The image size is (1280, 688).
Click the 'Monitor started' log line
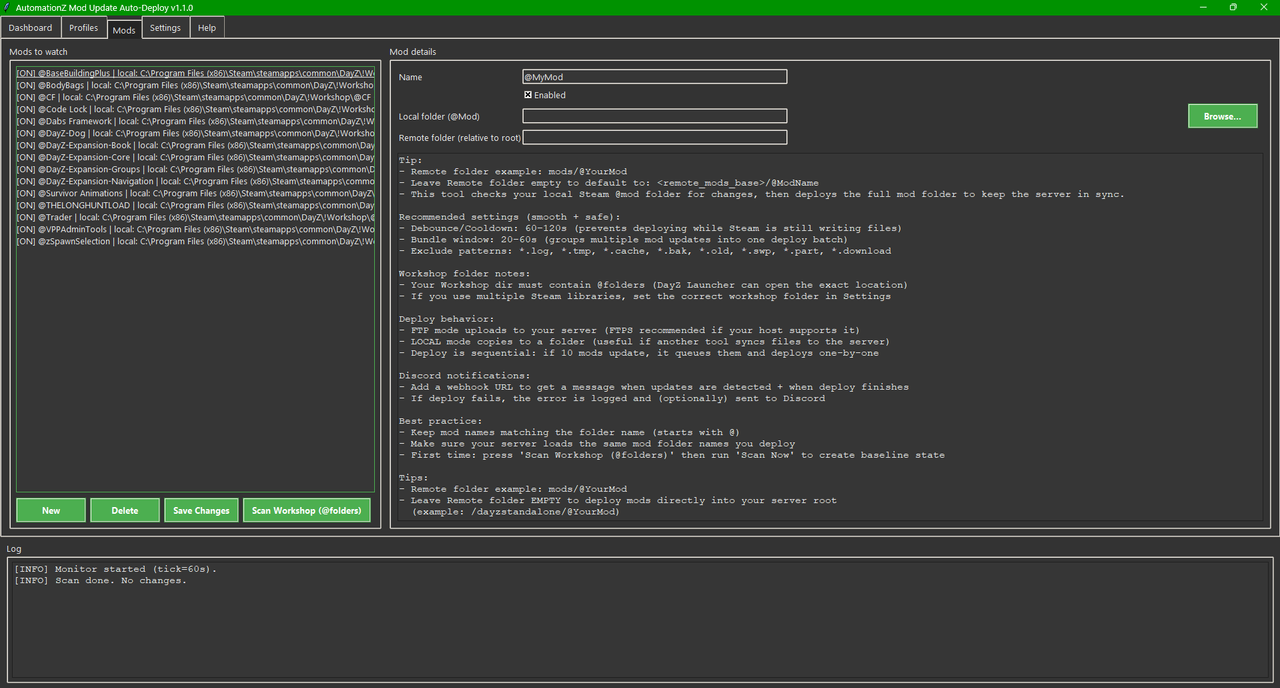pos(116,569)
